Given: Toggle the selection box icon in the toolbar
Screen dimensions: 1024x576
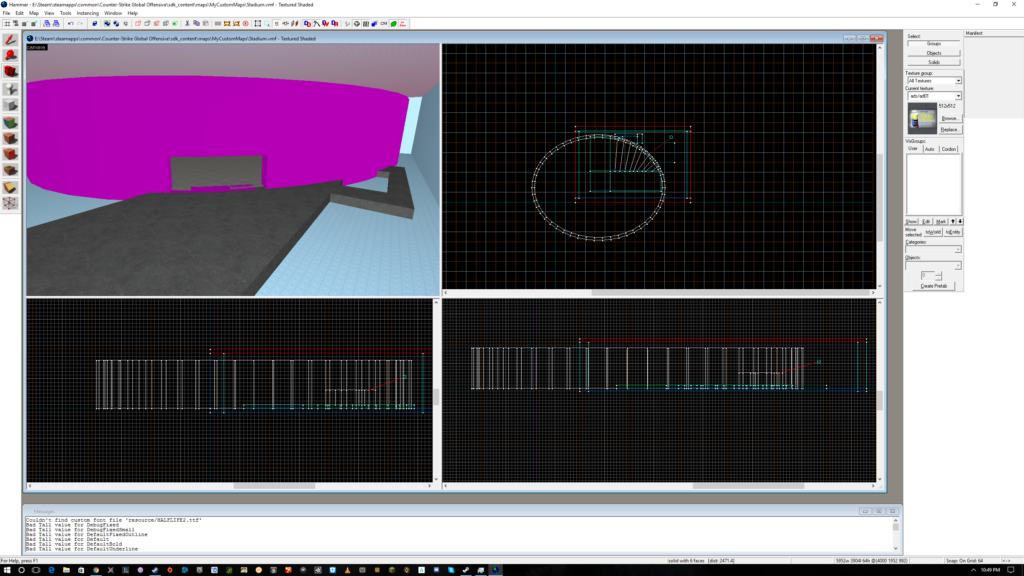Looking at the screenshot, I should click(x=258, y=24).
